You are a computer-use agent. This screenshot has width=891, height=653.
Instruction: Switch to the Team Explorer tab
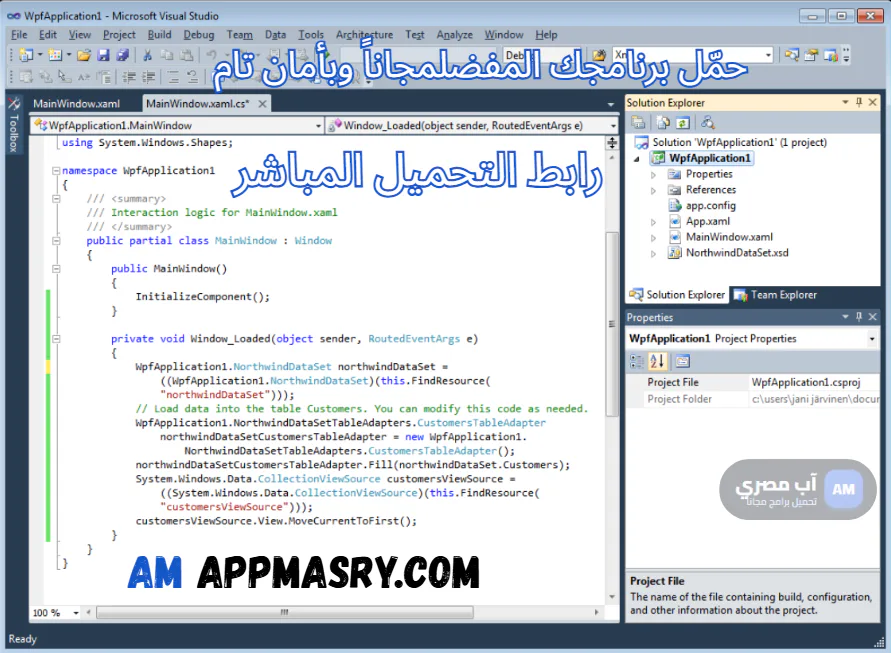click(776, 294)
